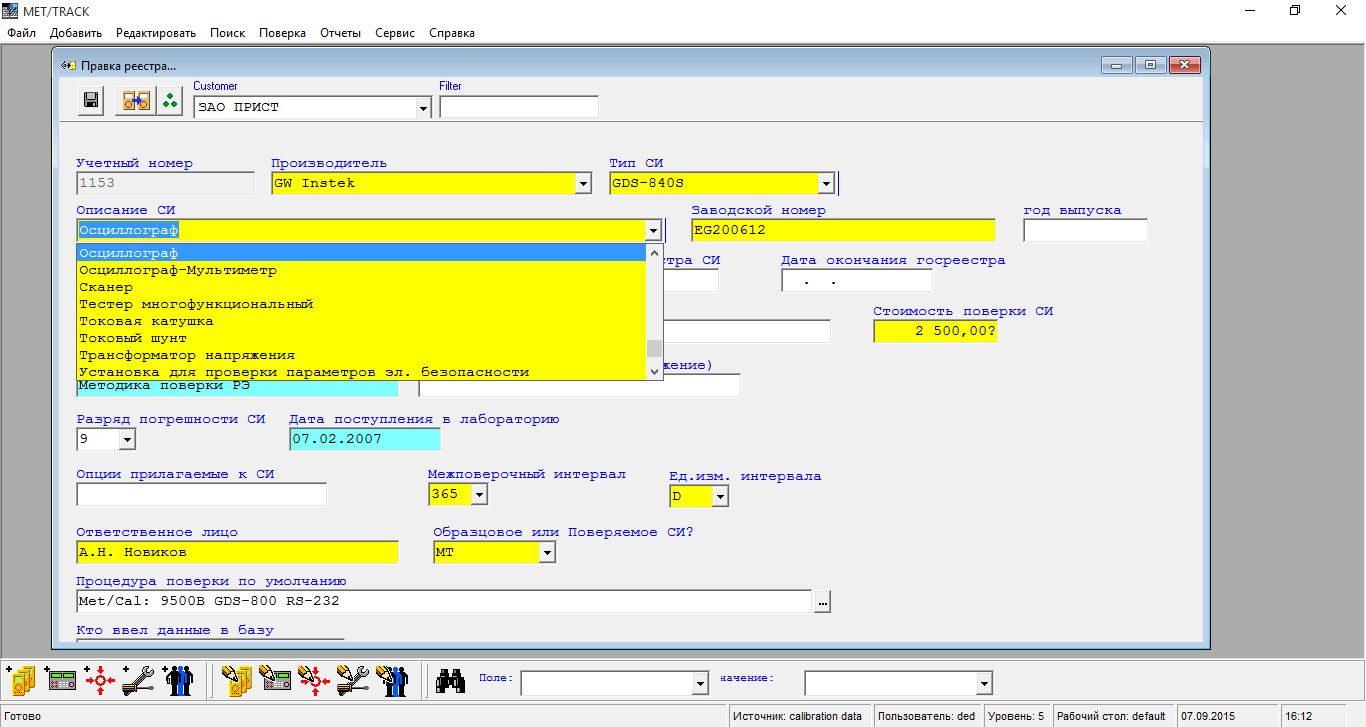Click the add people icon with plus sign
This screenshot has height=727, width=1366.
tap(178, 681)
